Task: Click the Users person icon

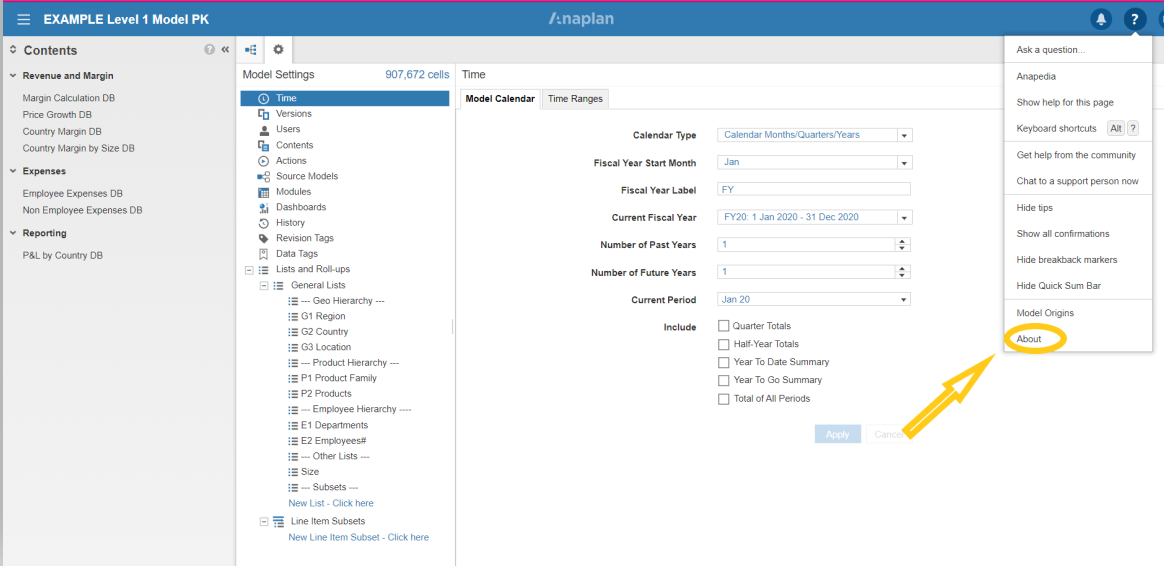Action: pos(264,129)
